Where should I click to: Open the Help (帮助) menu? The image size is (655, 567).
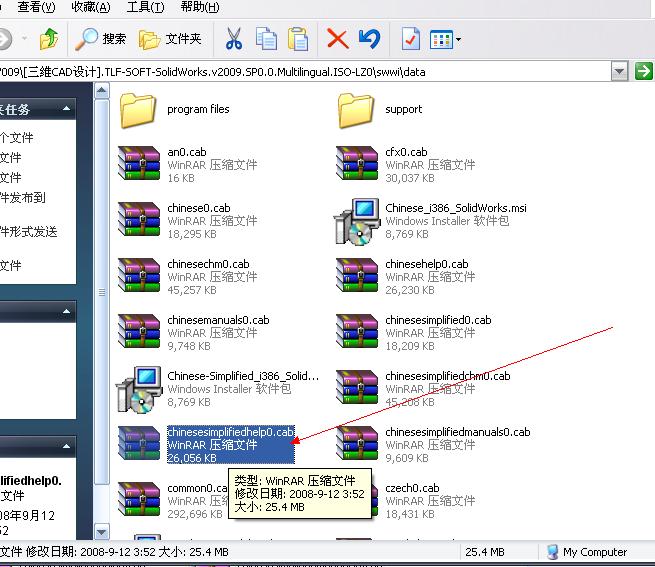[200, 7]
